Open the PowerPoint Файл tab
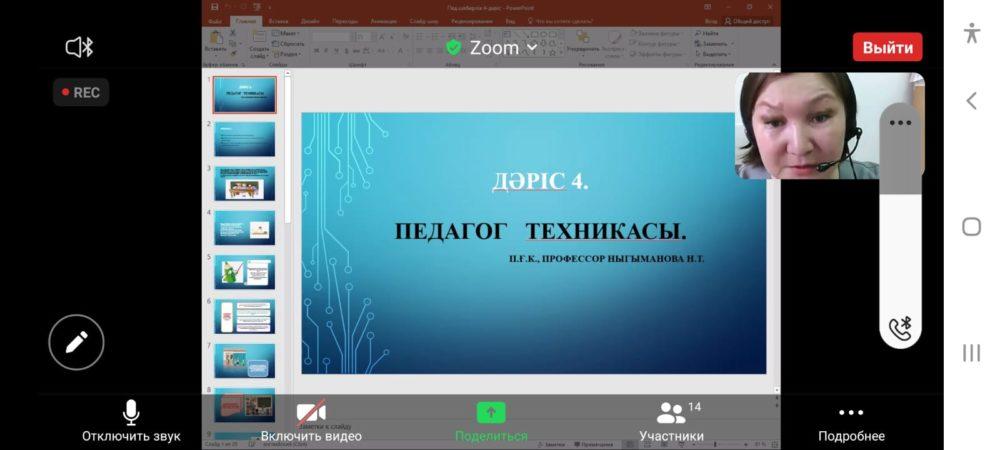The height and width of the screenshot is (450, 1000). [215, 22]
